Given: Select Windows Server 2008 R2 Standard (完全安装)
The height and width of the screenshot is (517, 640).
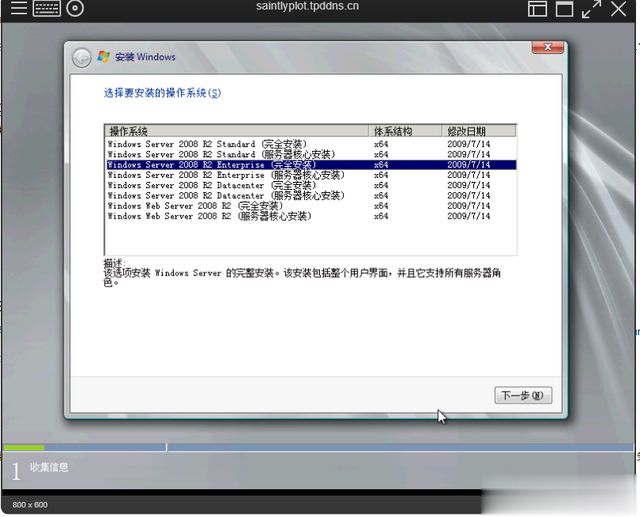Looking at the screenshot, I should point(311,144).
